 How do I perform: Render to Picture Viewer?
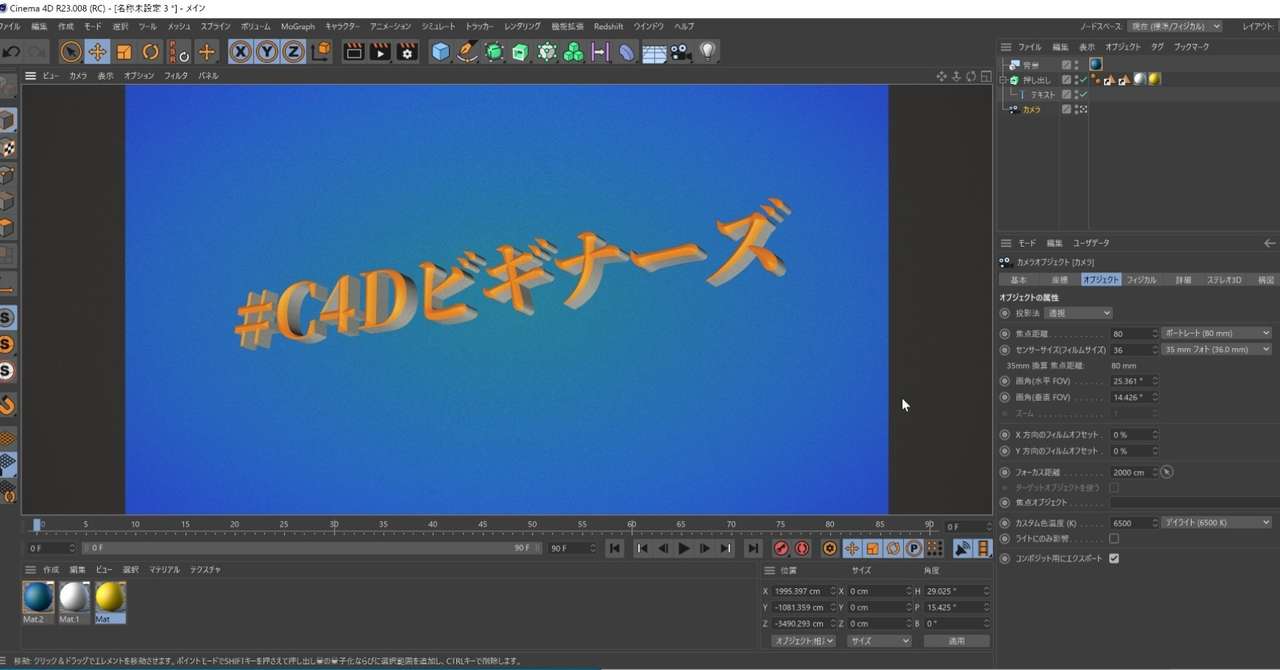click(x=380, y=52)
